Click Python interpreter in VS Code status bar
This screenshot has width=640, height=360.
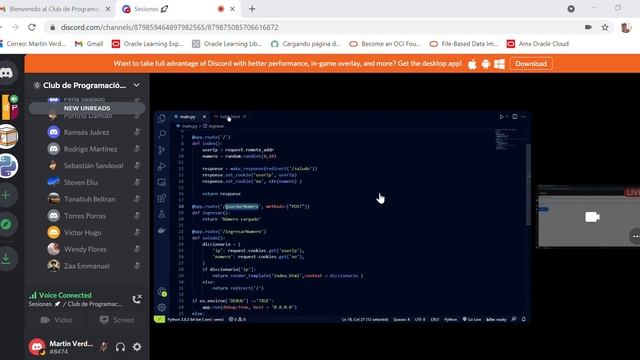pyautogui.click(x=195, y=320)
